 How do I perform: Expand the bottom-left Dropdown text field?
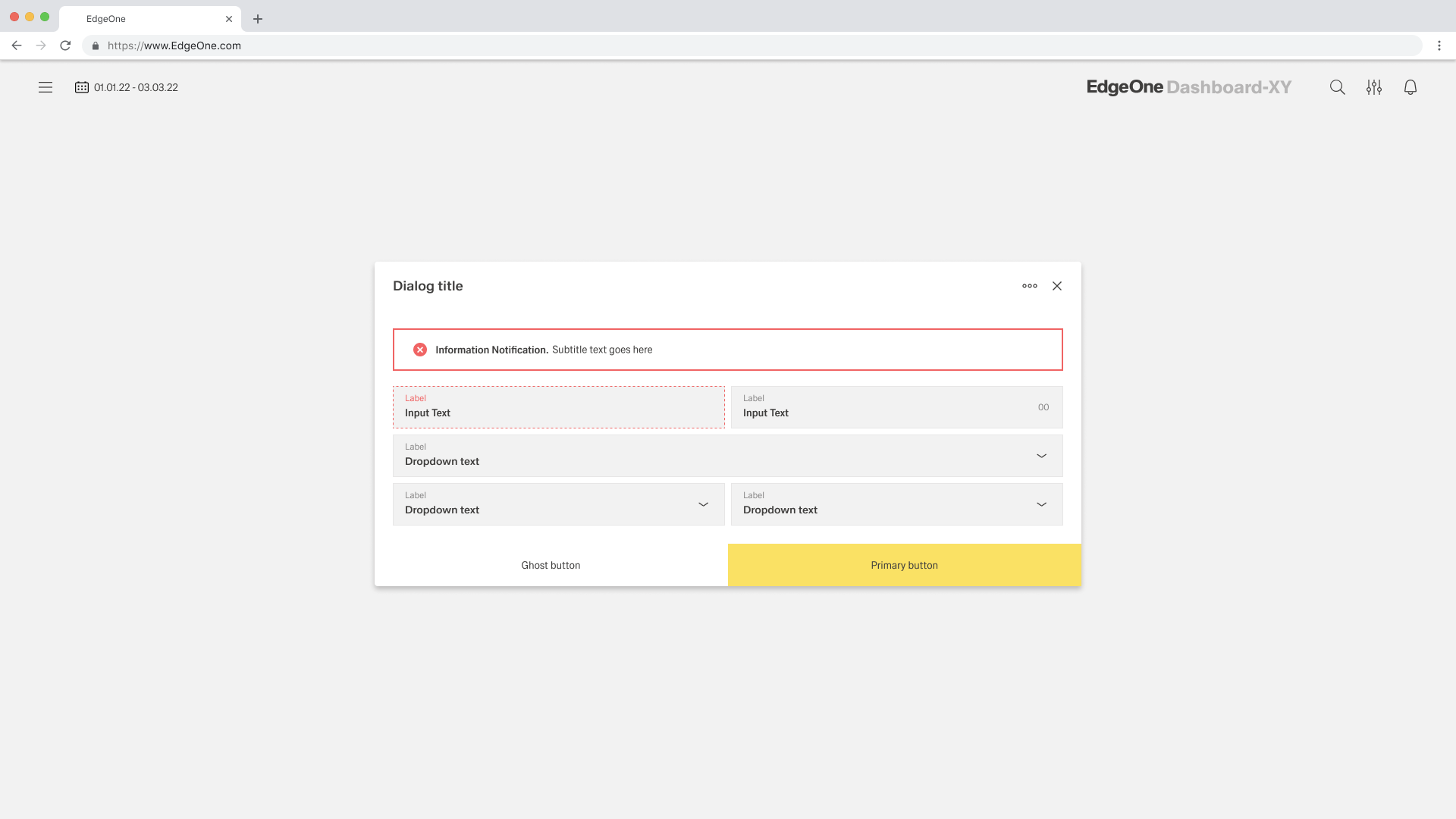(558, 504)
